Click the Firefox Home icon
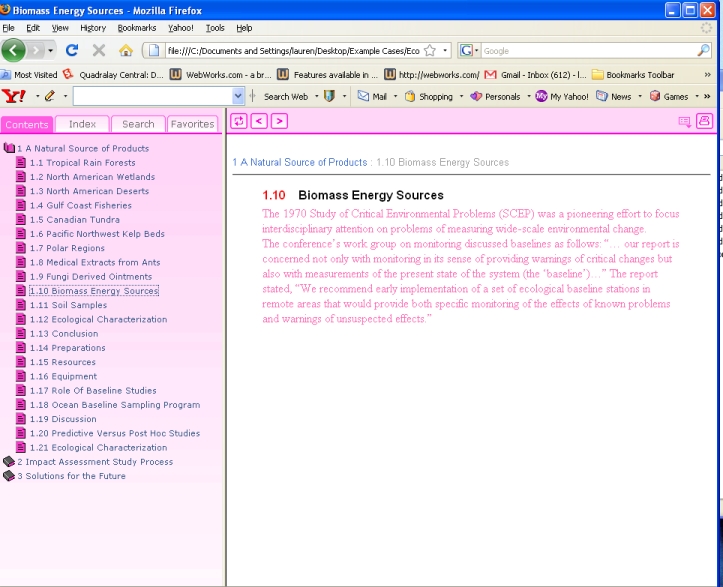The height and width of the screenshot is (587, 723). point(126,50)
